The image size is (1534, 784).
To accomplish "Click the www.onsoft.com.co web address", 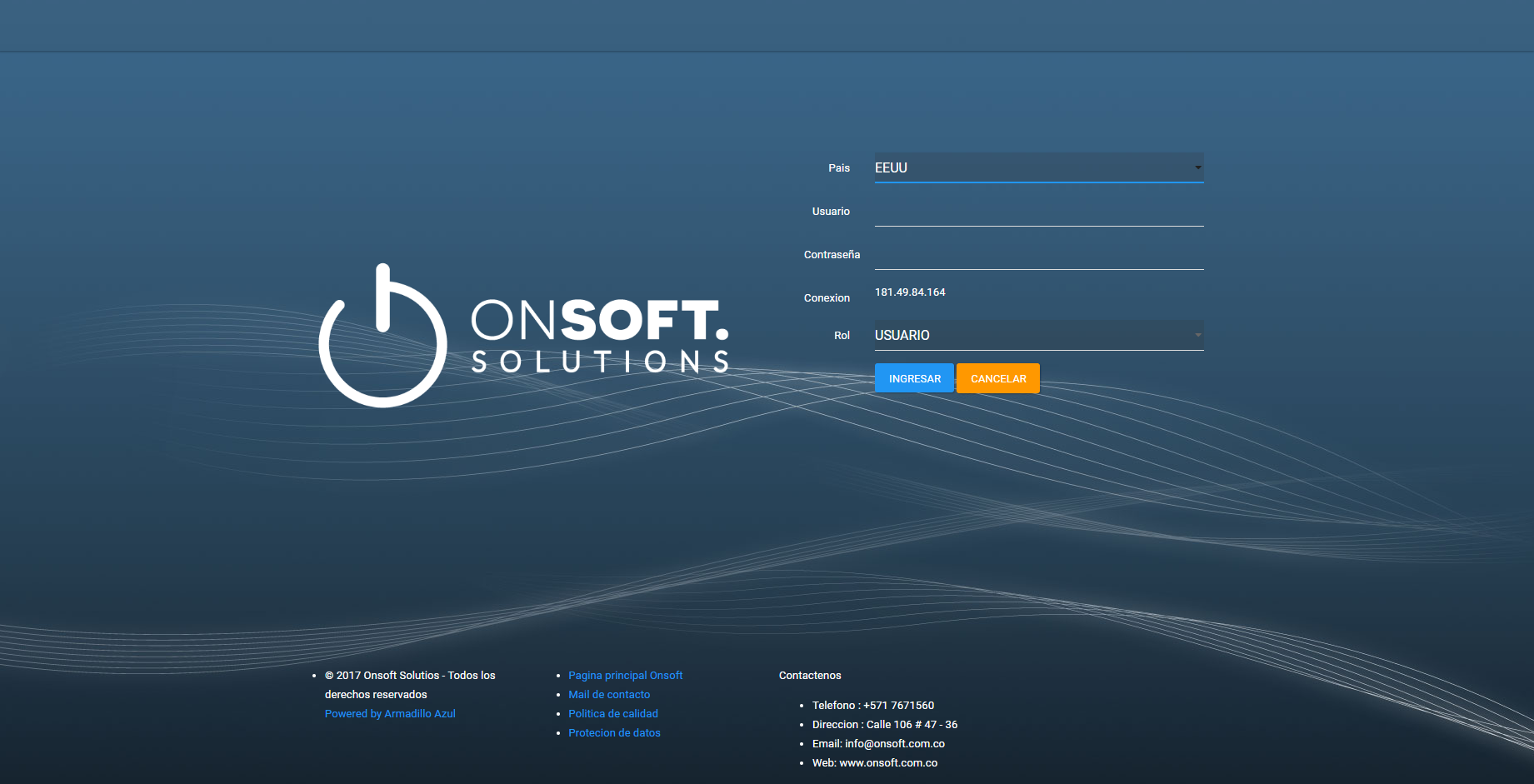I will click(x=888, y=763).
